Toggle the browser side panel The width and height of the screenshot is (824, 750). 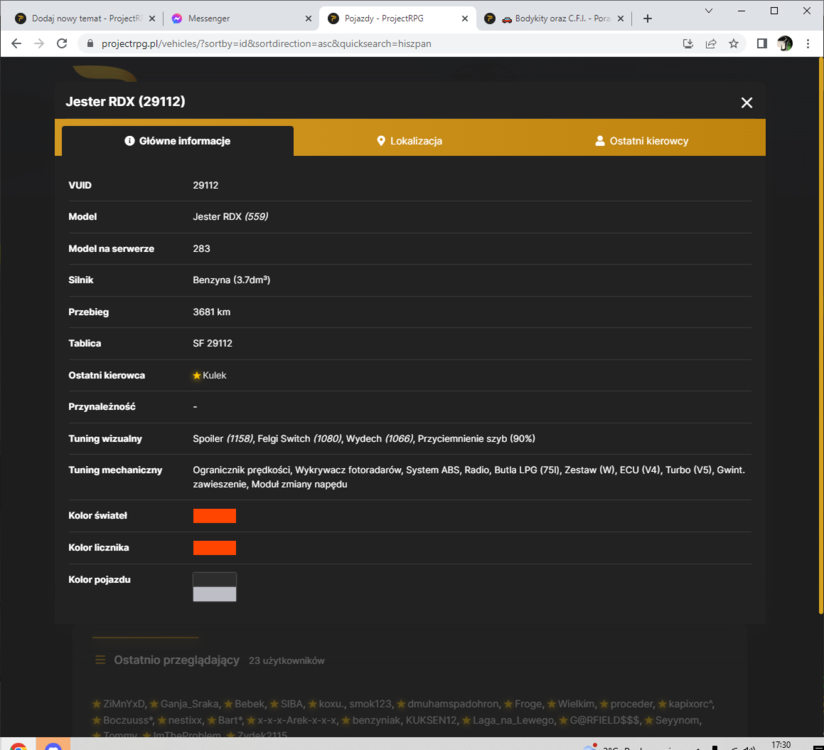[x=762, y=44]
